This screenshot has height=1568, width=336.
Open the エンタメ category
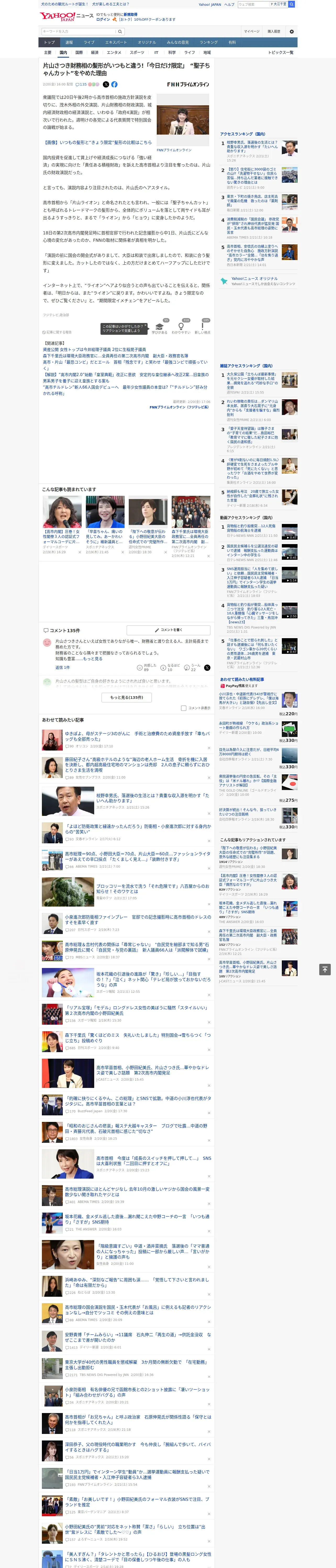click(114, 52)
